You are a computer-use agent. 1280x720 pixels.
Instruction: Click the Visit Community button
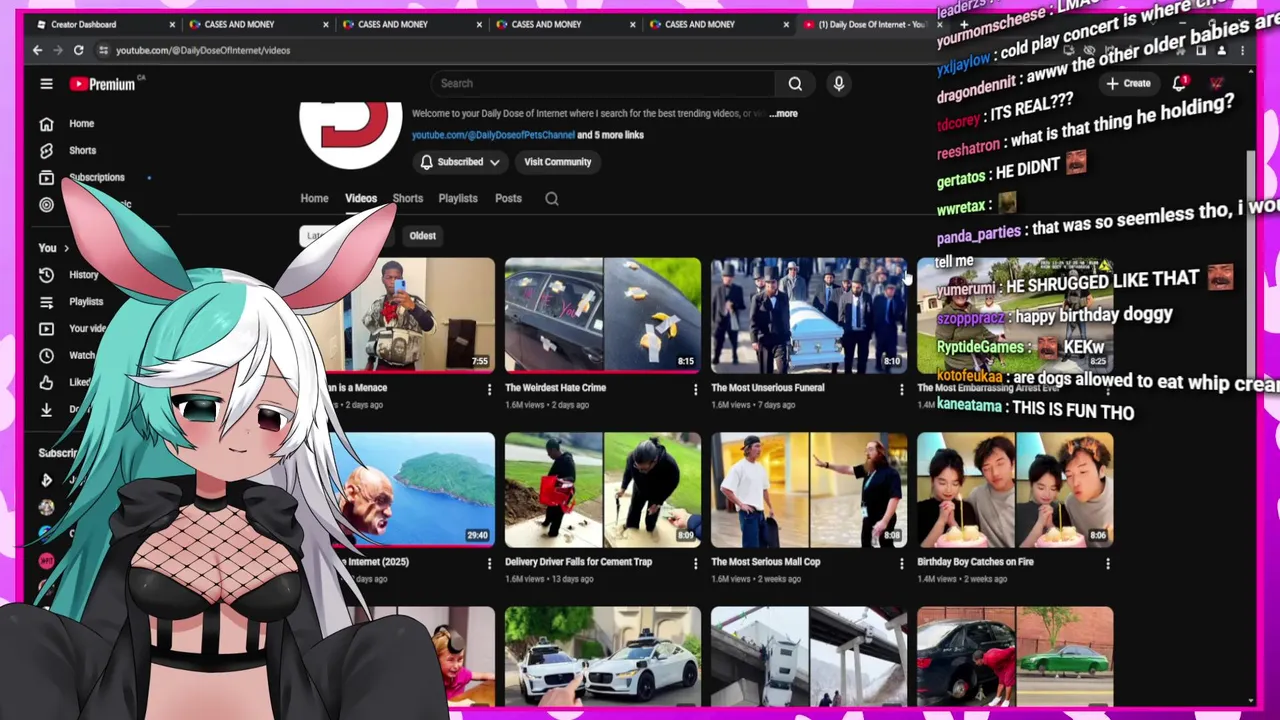558,162
